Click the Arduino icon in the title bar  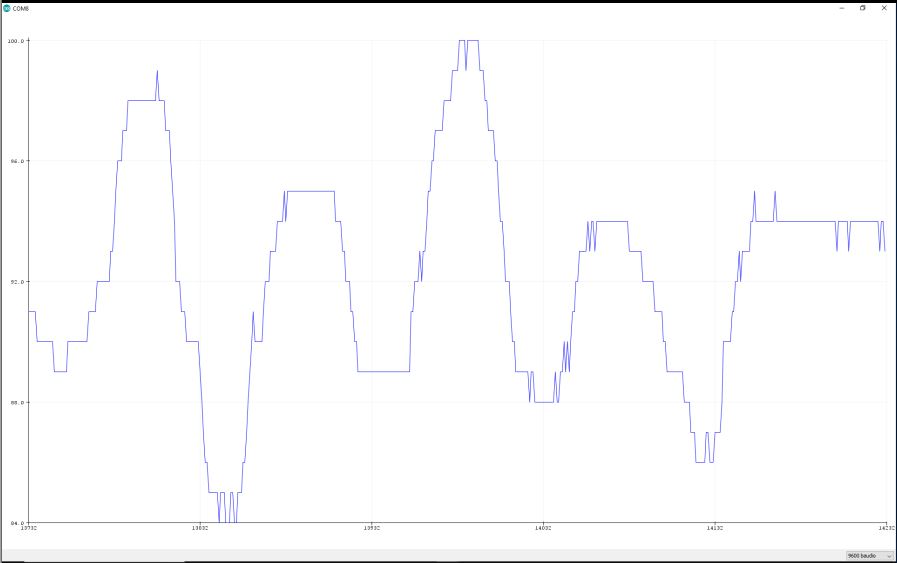click(x=7, y=7)
